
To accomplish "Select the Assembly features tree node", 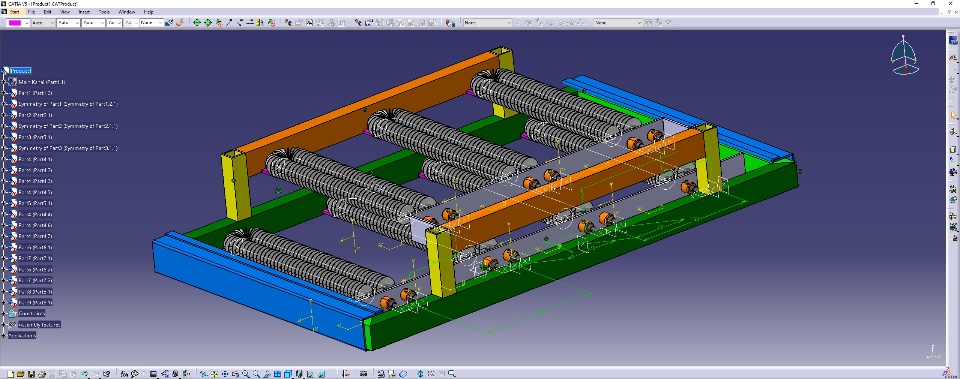I will tap(39, 325).
